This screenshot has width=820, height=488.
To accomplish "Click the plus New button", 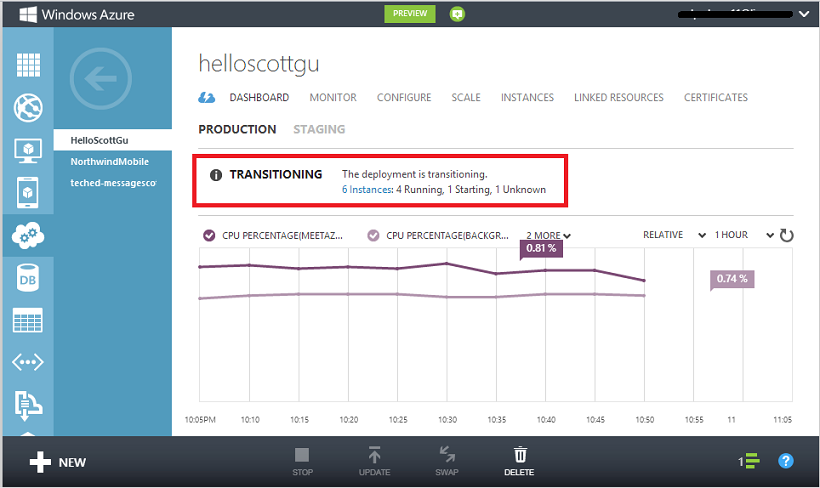I will click(x=58, y=462).
